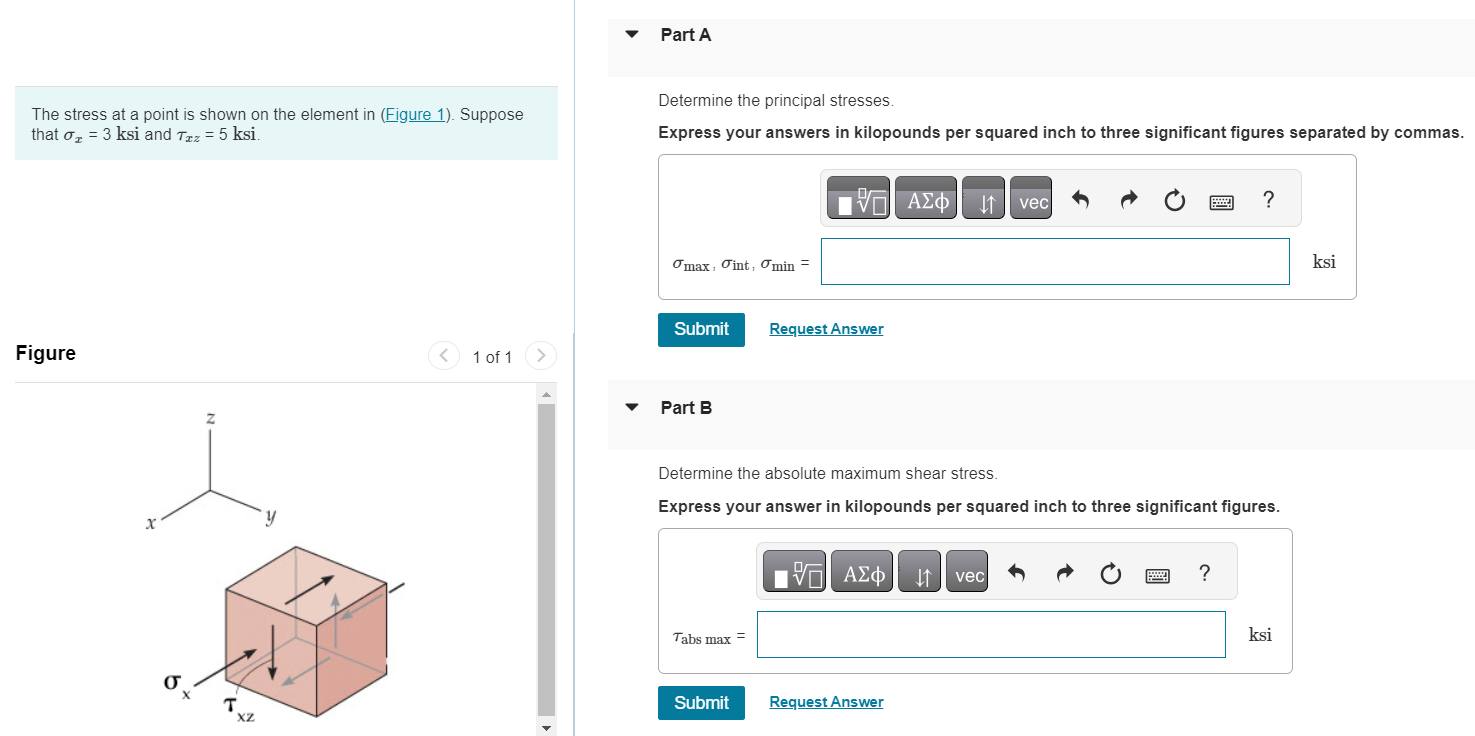The width and height of the screenshot is (1475, 736).
Task: Open the Greek symbols ΑΣΦ palette in Part B
Action: point(861,571)
